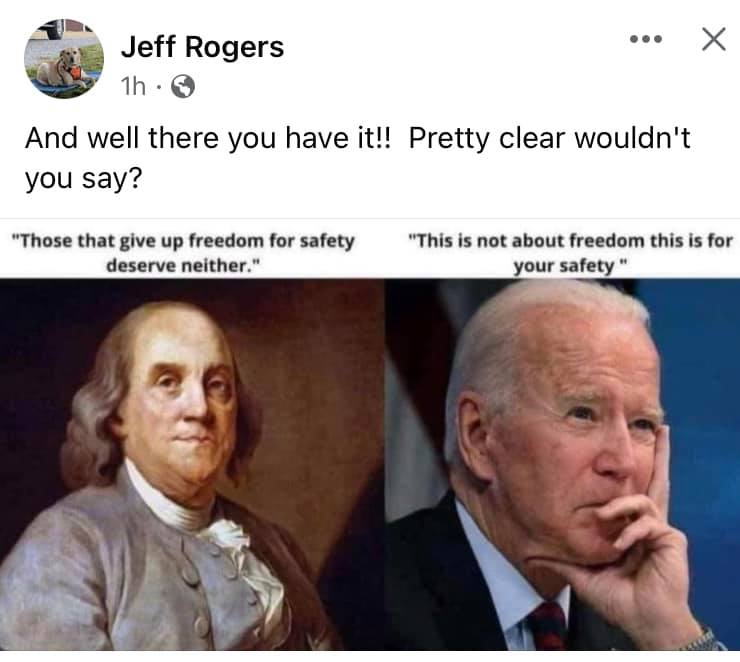Screen dimensions: 740x662
Task: Click the quote 'Those that give up freedom for safety'
Action: [x=182, y=241]
